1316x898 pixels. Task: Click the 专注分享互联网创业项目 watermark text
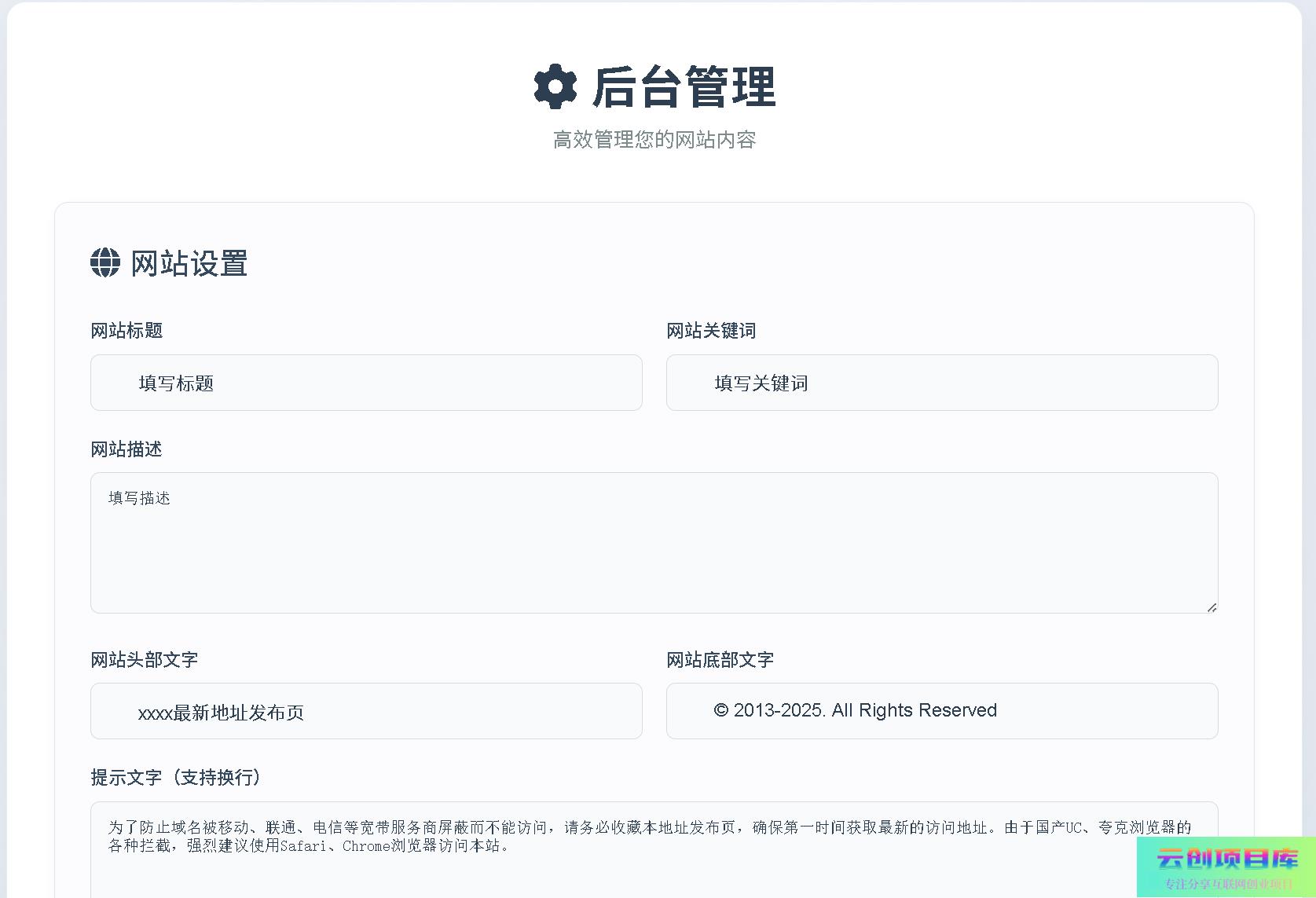(x=1227, y=884)
